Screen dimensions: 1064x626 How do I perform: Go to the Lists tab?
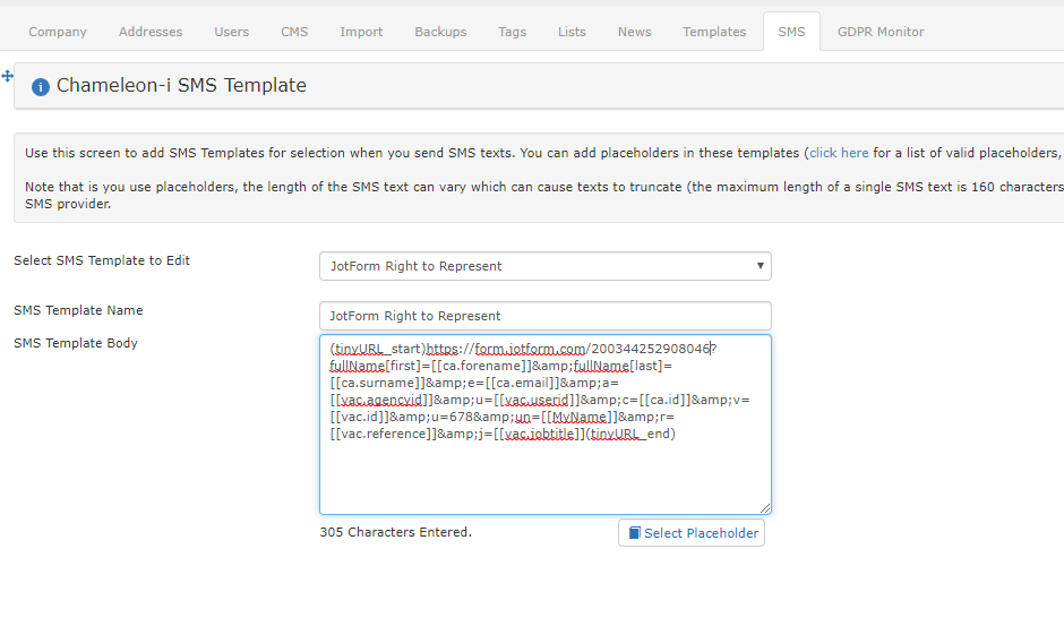tap(571, 32)
